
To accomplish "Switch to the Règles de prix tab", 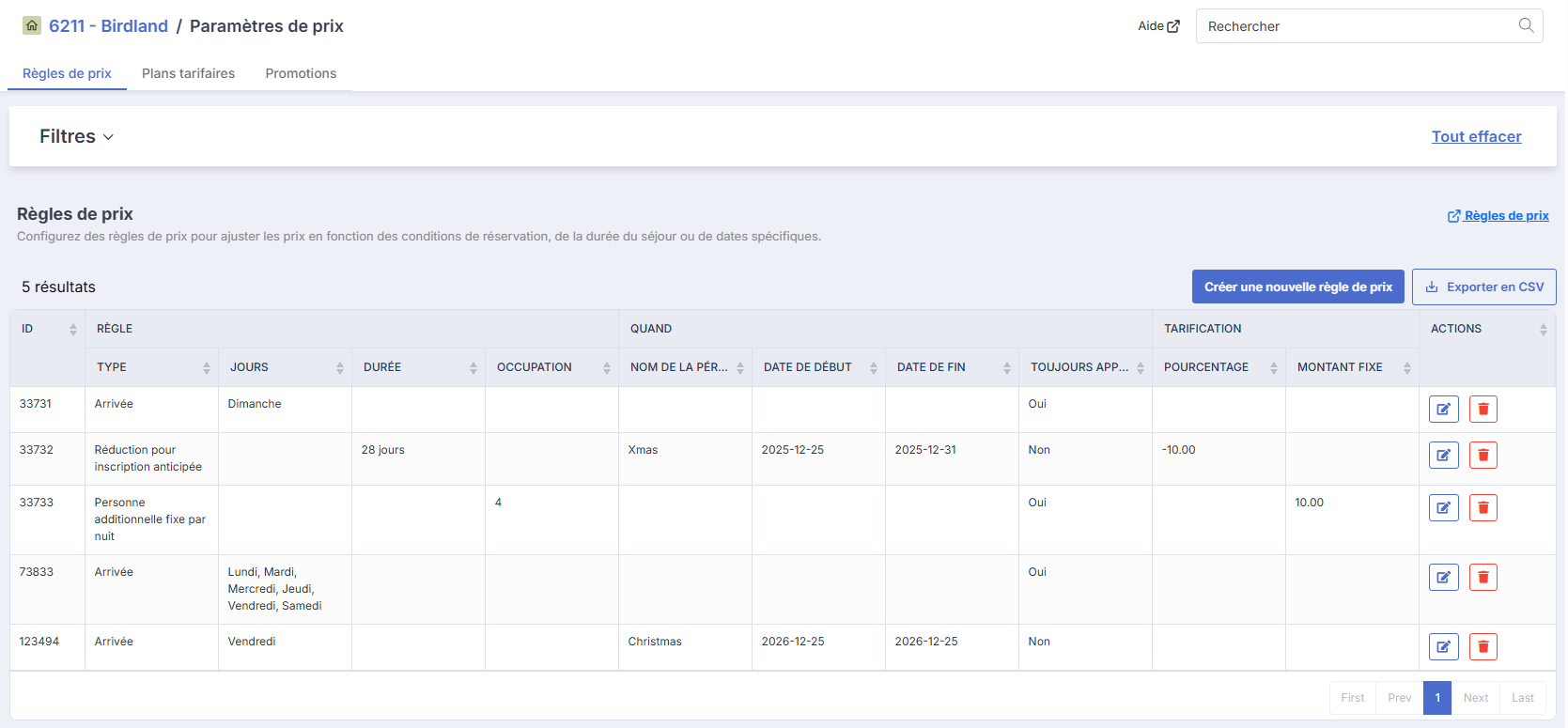I will 67,73.
